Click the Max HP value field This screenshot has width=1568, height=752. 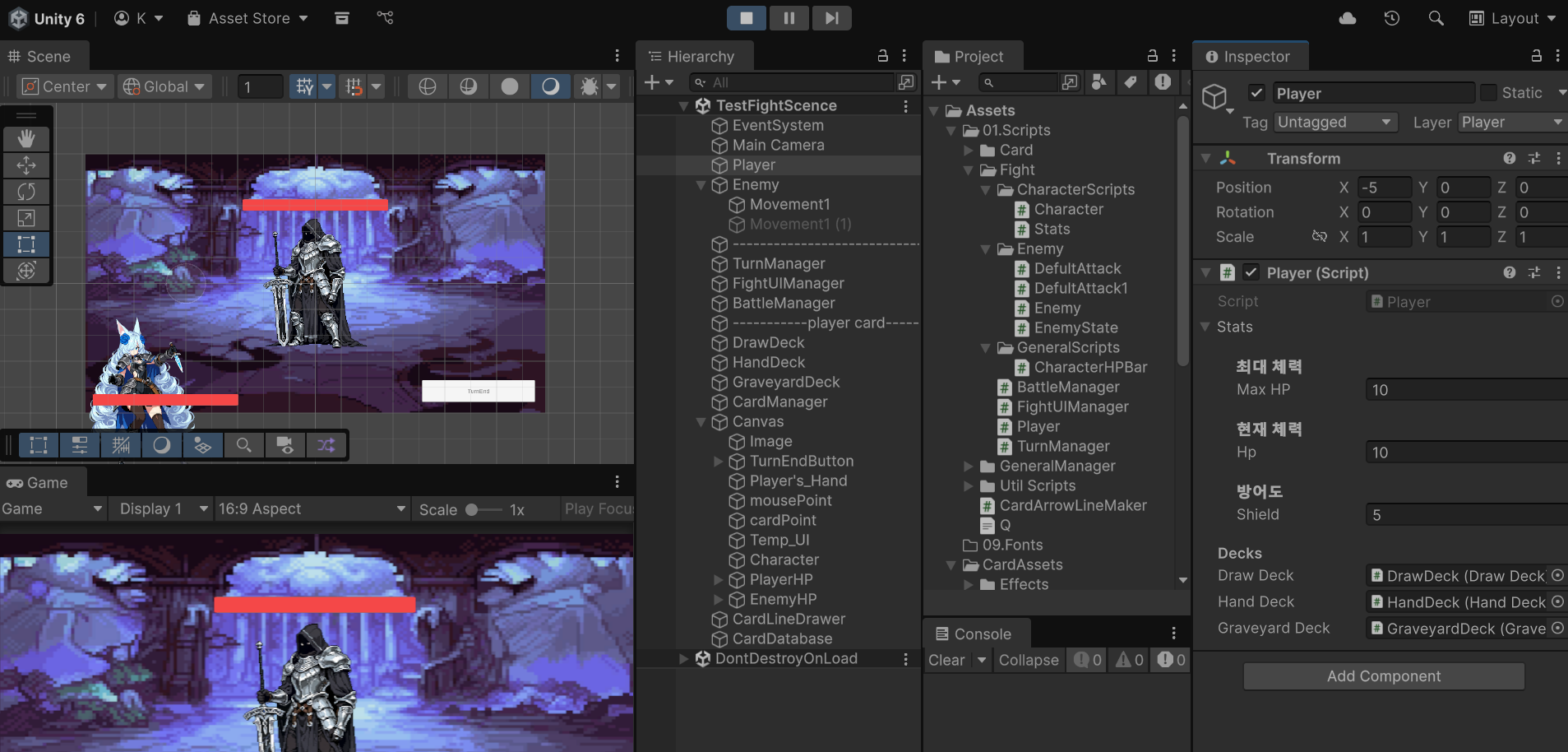coord(1466,390)
